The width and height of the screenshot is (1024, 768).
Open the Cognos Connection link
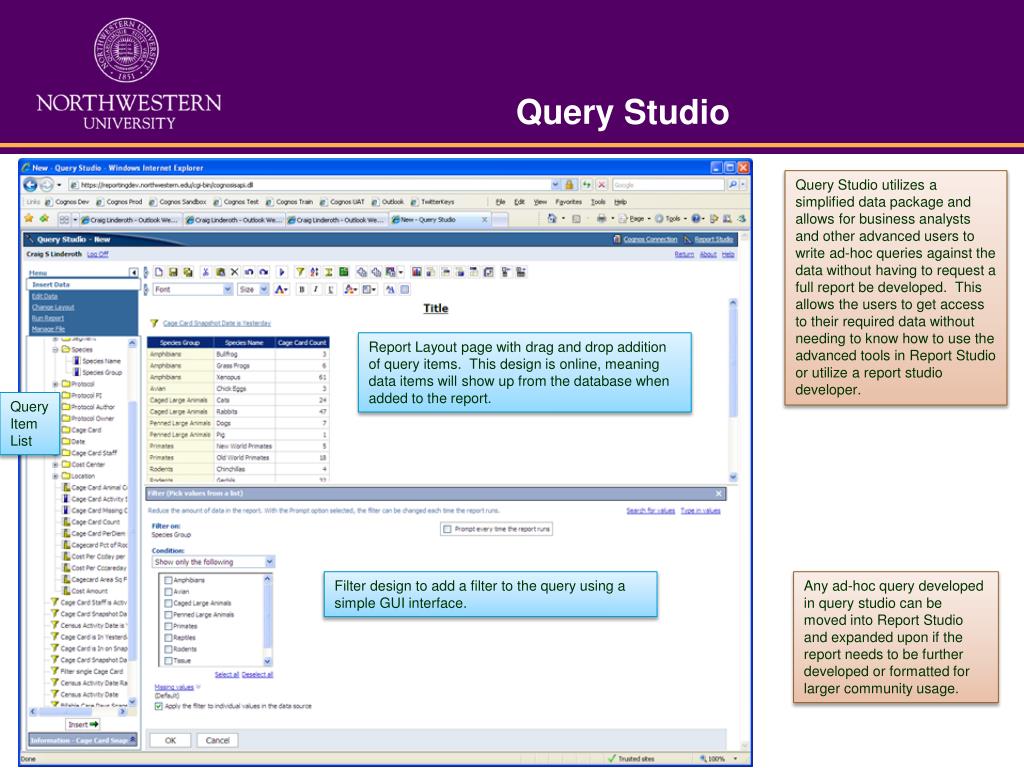pyautogui.click(x=650, y=239)
